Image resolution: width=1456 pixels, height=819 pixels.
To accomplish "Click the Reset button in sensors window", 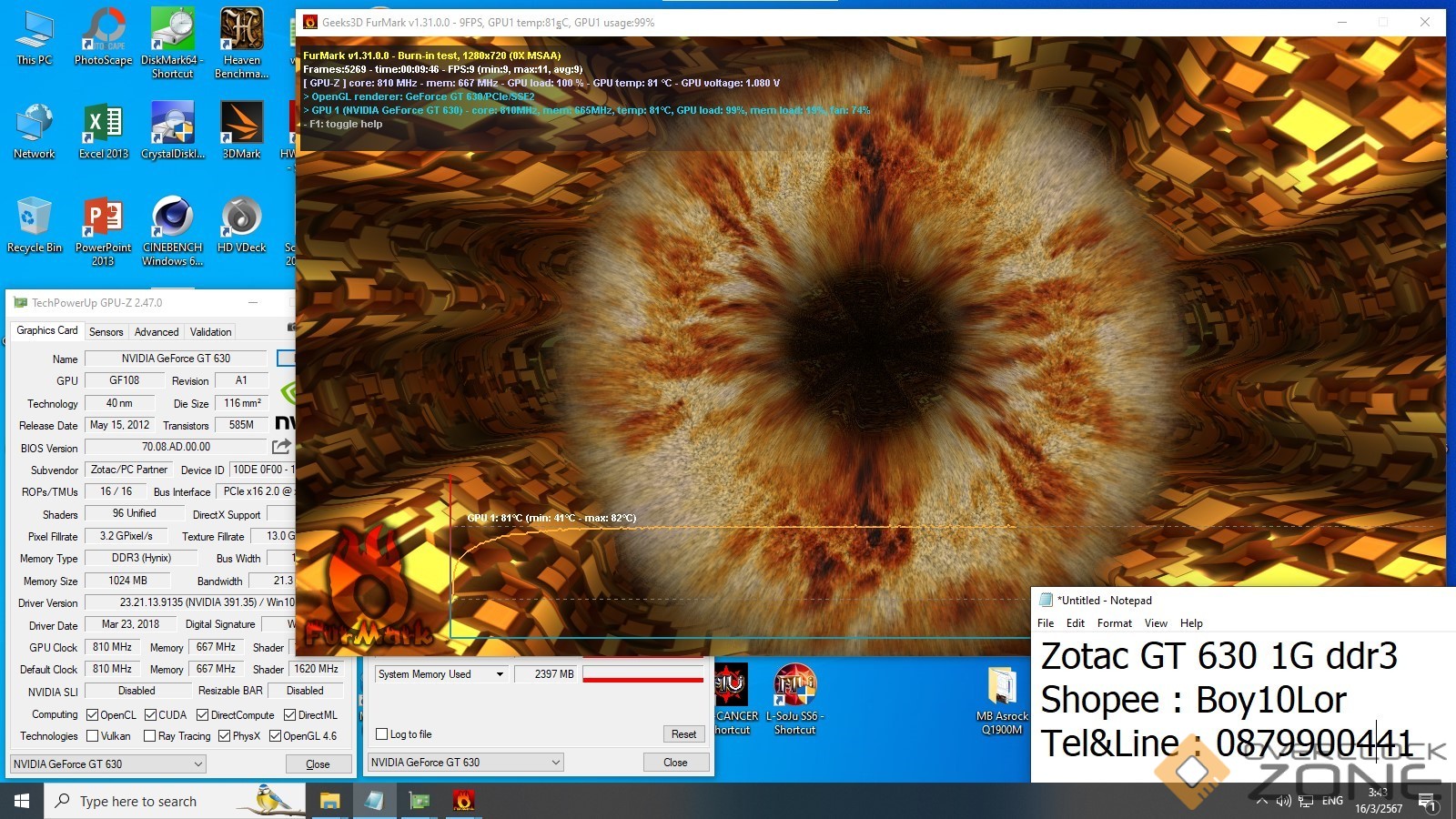I will point(683,734).
